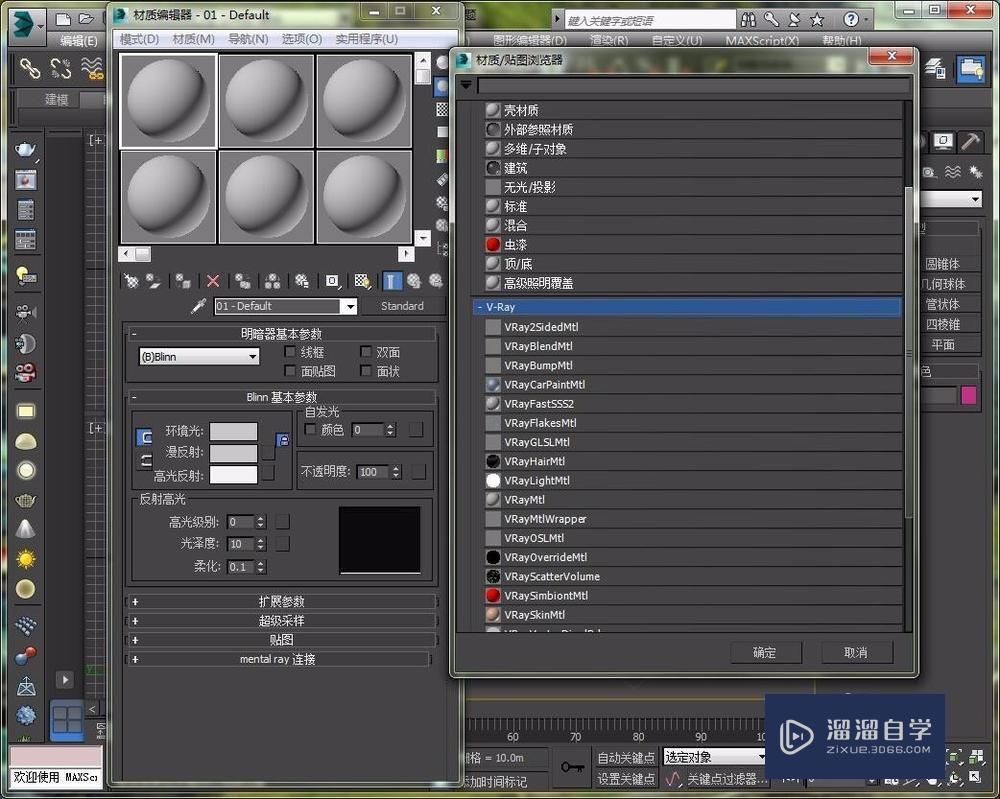
Task: Click magenta object color swatch in command panel
Action: click(x=968, y=395)
